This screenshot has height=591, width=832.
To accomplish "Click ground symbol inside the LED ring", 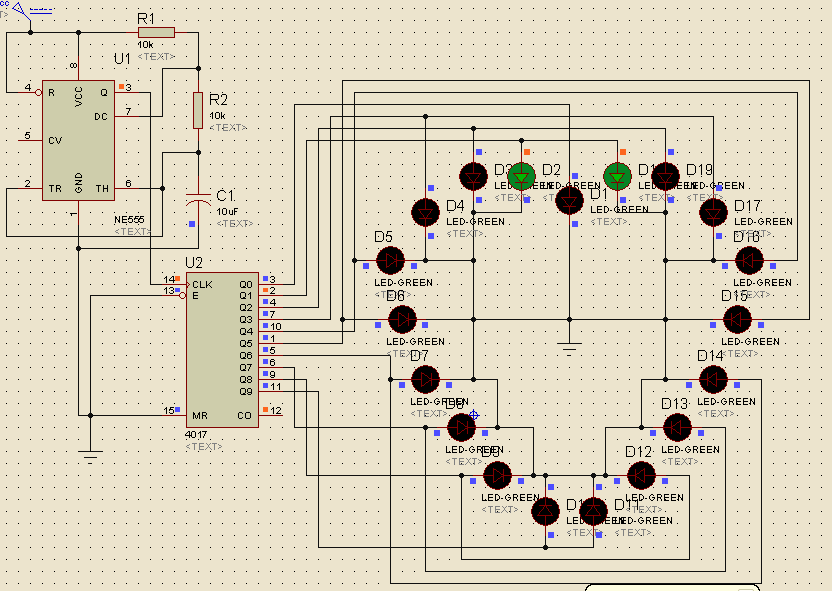I will tap(569, 349).
